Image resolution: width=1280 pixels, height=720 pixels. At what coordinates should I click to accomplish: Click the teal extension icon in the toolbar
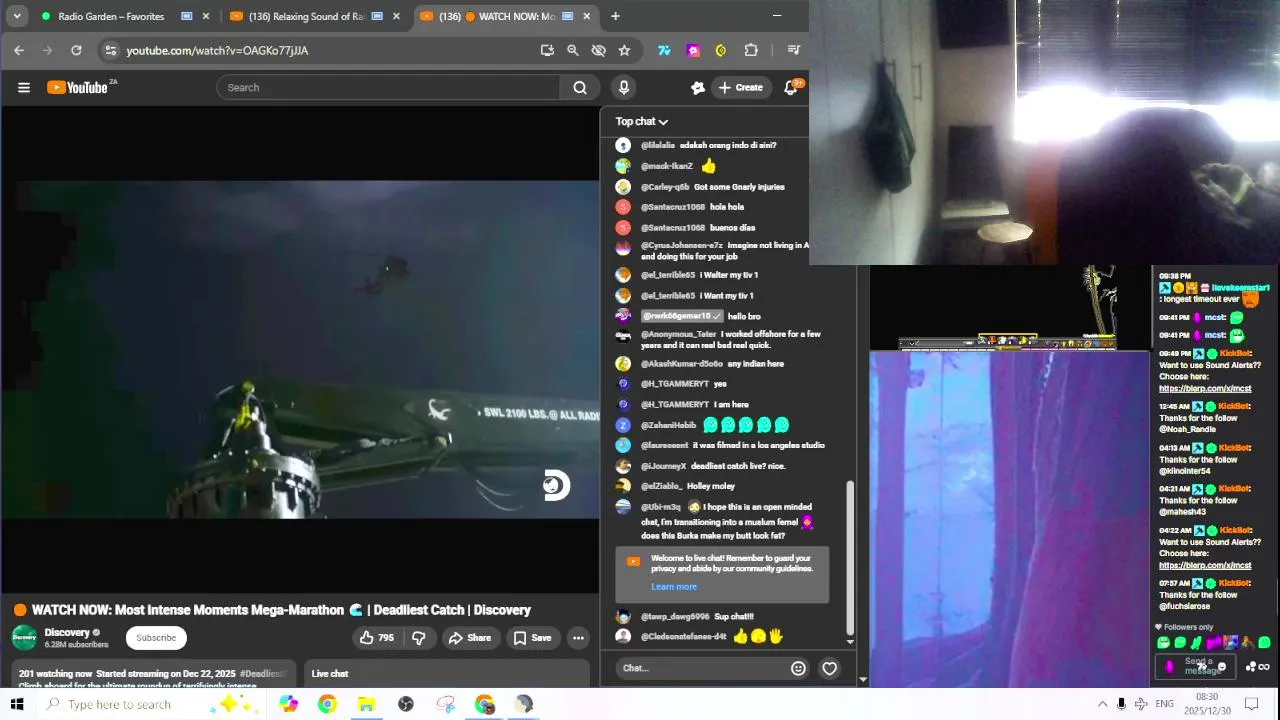tap(664, 50)
